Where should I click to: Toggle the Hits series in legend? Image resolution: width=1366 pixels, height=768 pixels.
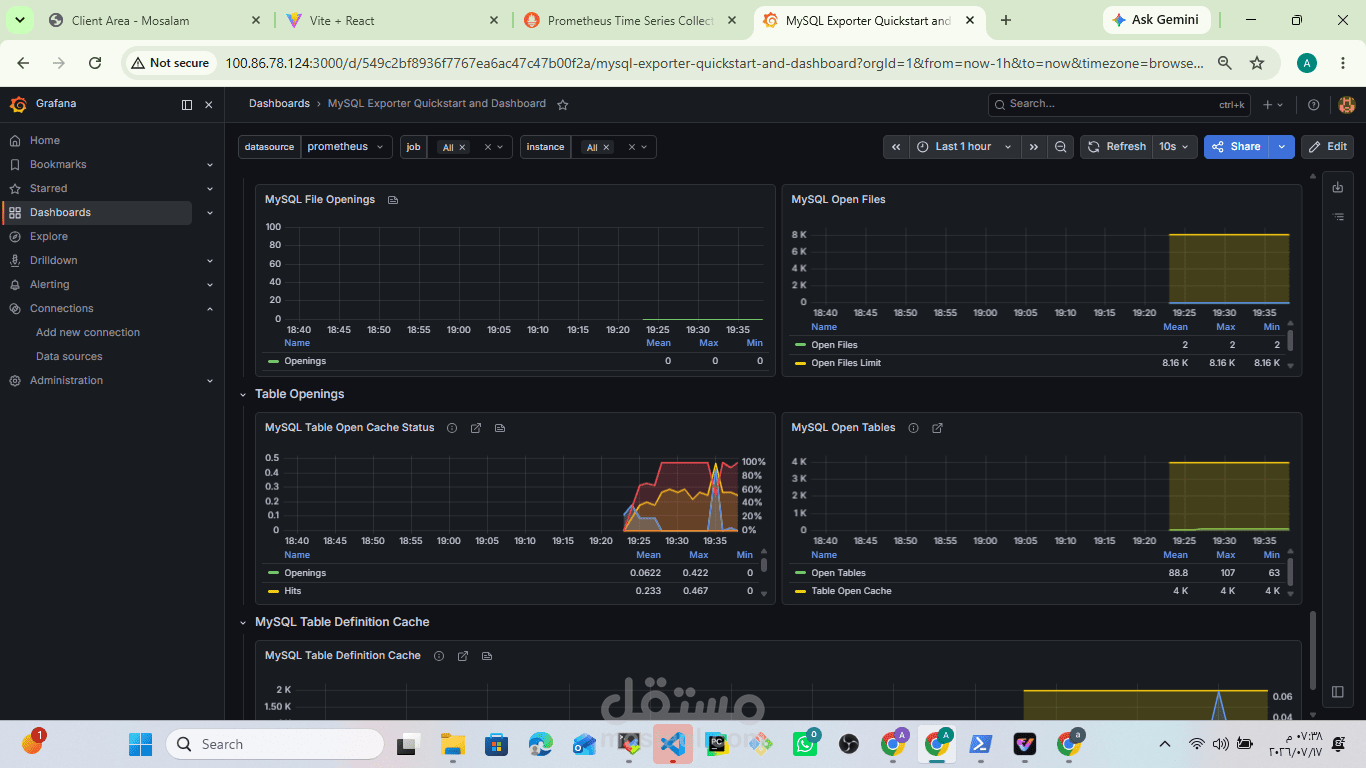point(293,591)
